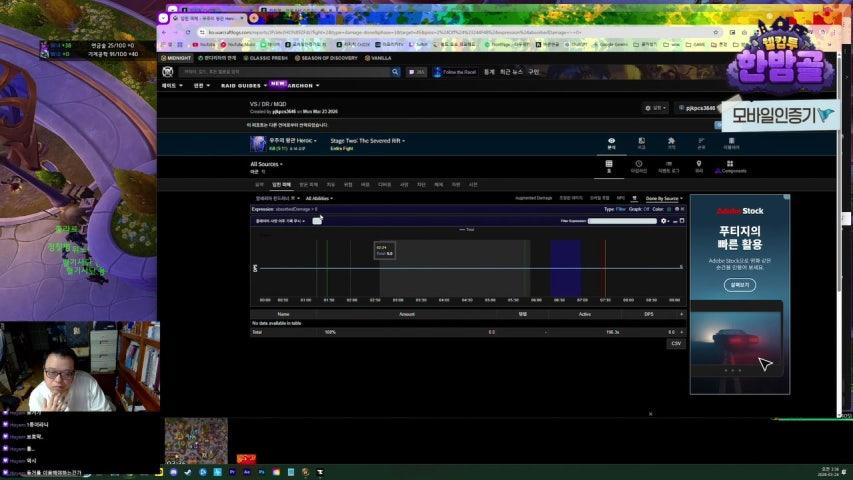Toggle the Augmented Damage option
This screenshot has height=480, width=853.
click(x=533, y=198)
